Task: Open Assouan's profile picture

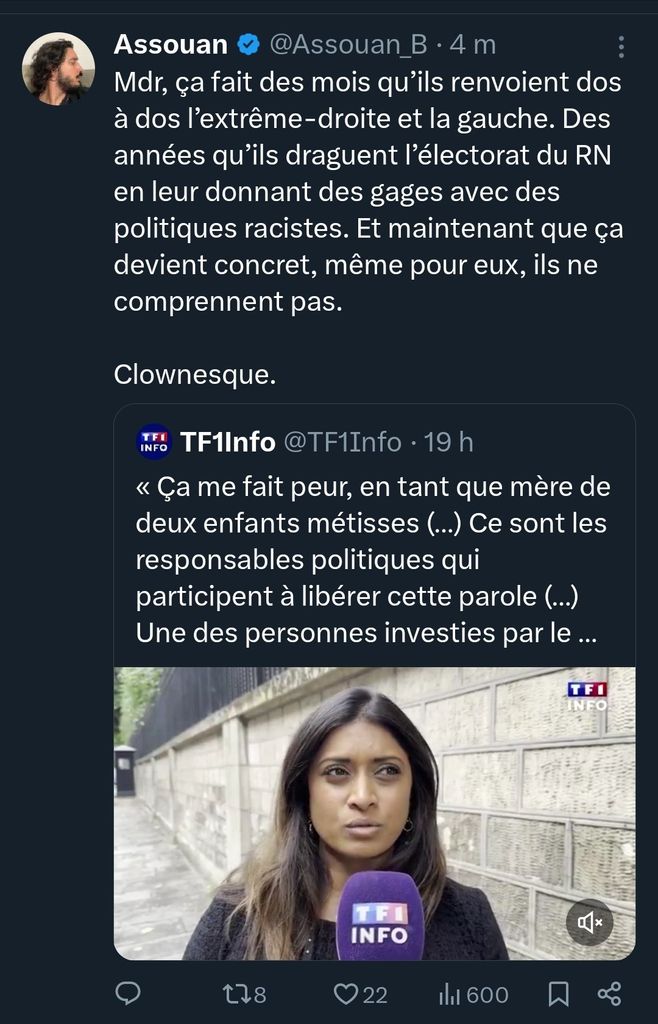Action: pyautogui.click(x=59, y=69)
